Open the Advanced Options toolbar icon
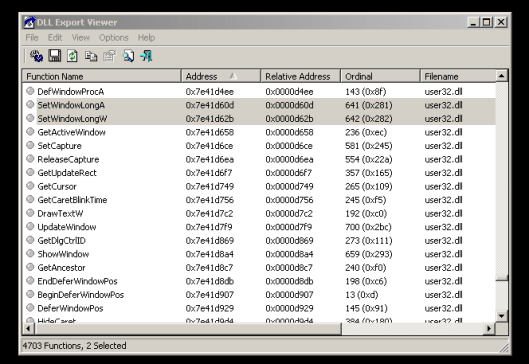Image resolution: width=529 pixels, height=364 pixels. point(36,56)
